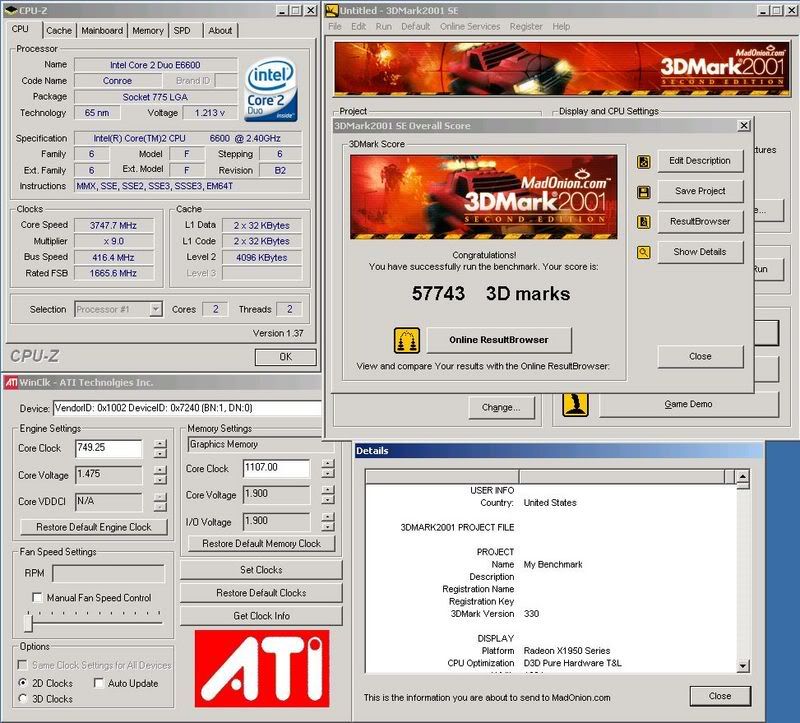Viewport: 800px width, 723px height.
Task: Click the Intel Core 2 Duo logo
Action: point(270,90)
